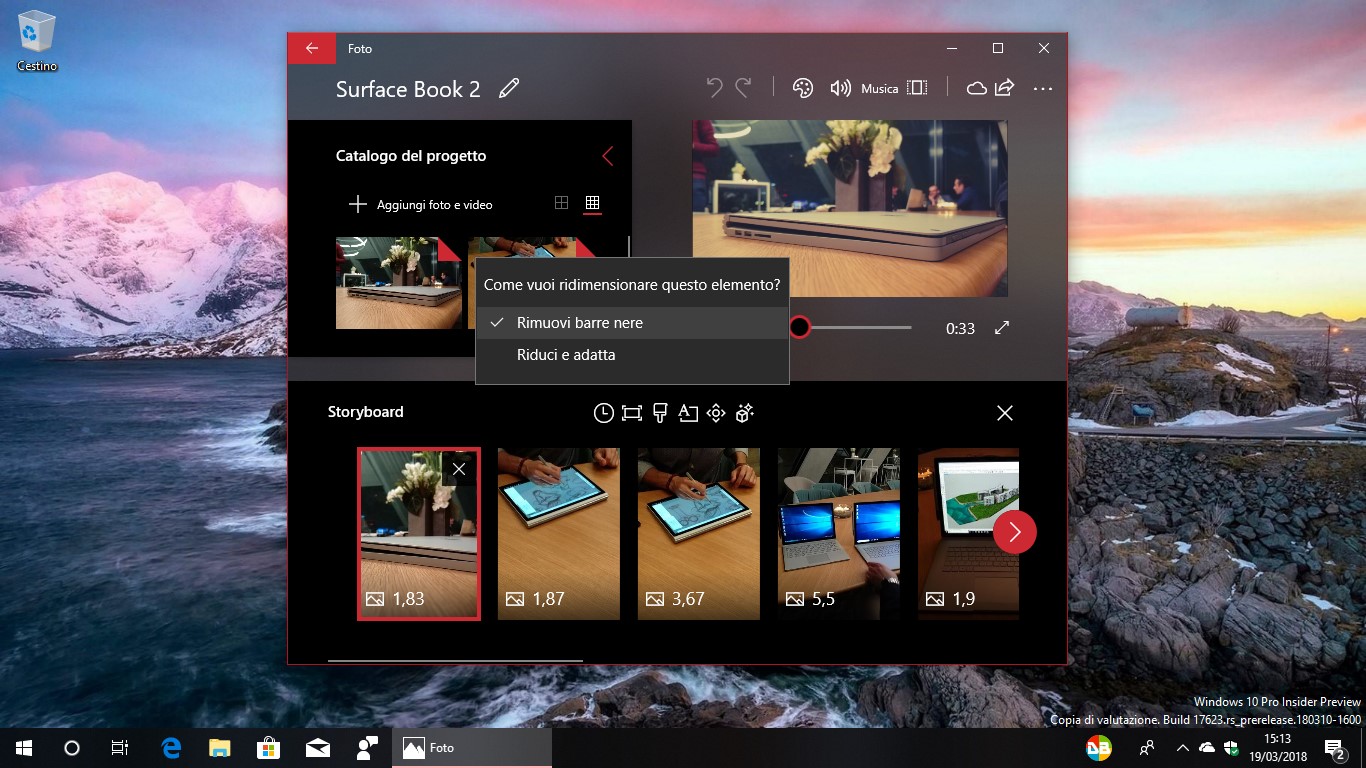
Task: Change video aspect ratio icon
Action: pos(917,88)
